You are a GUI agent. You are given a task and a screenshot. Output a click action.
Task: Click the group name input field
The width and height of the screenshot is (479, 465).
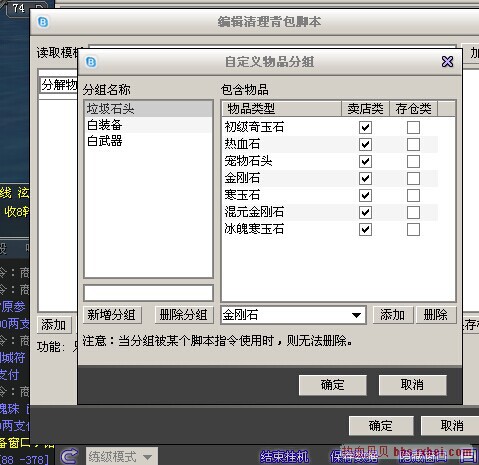point(149,293)
